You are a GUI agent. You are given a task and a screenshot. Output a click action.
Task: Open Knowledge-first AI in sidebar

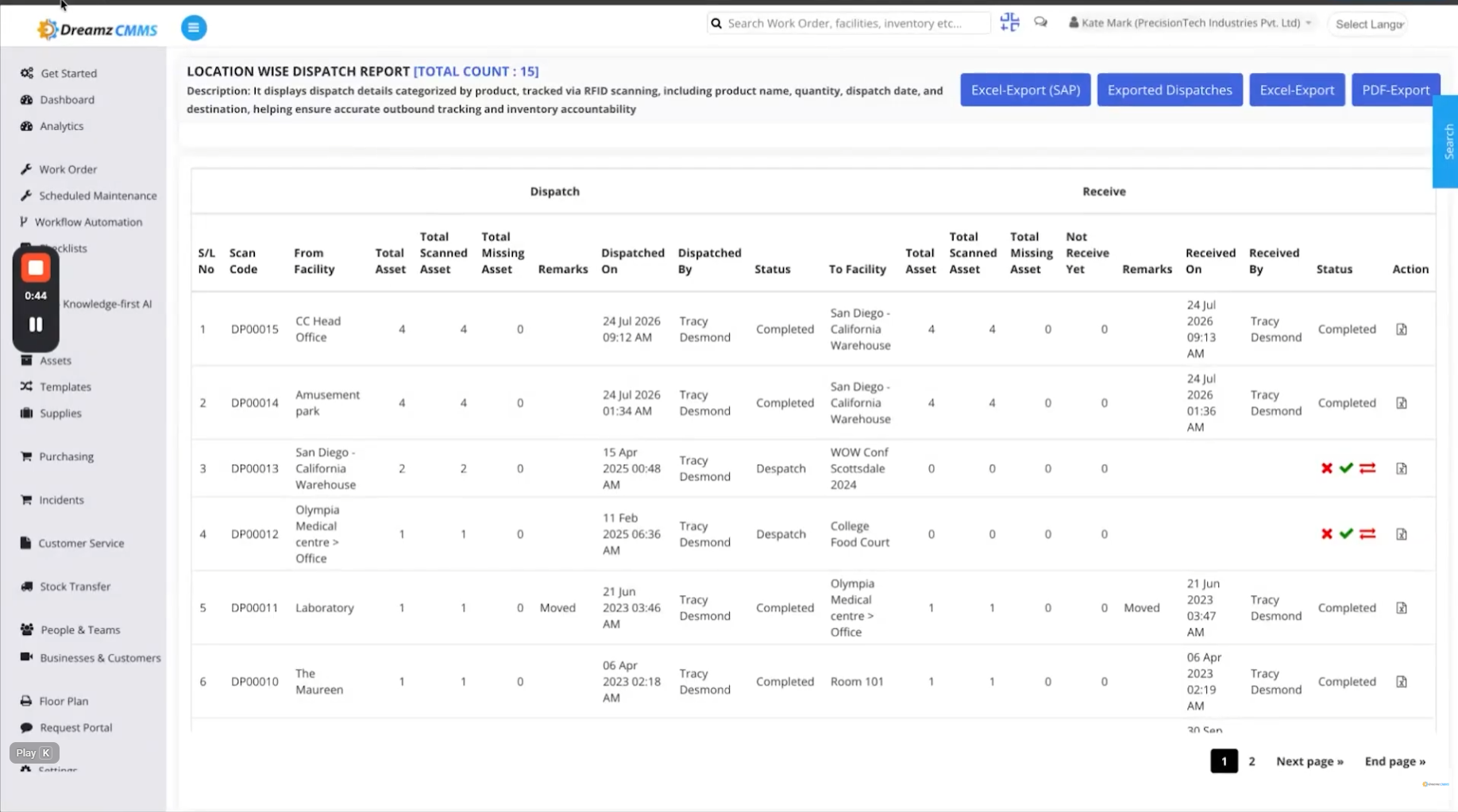click(x=107, y=303)
